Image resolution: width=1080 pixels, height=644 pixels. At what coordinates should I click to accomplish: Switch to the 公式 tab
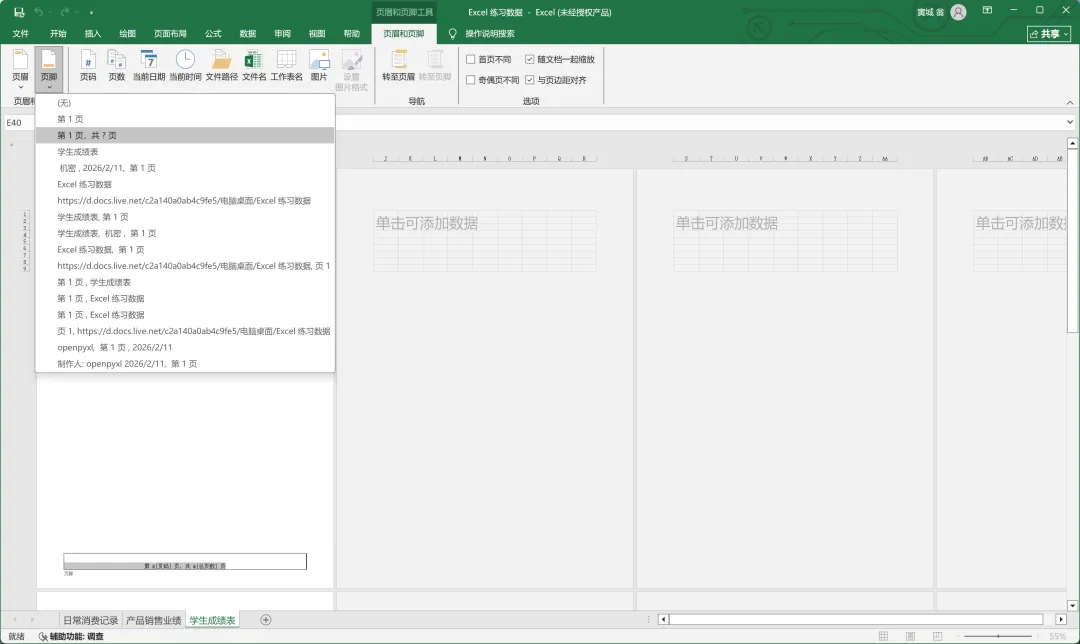pos(213,33)
